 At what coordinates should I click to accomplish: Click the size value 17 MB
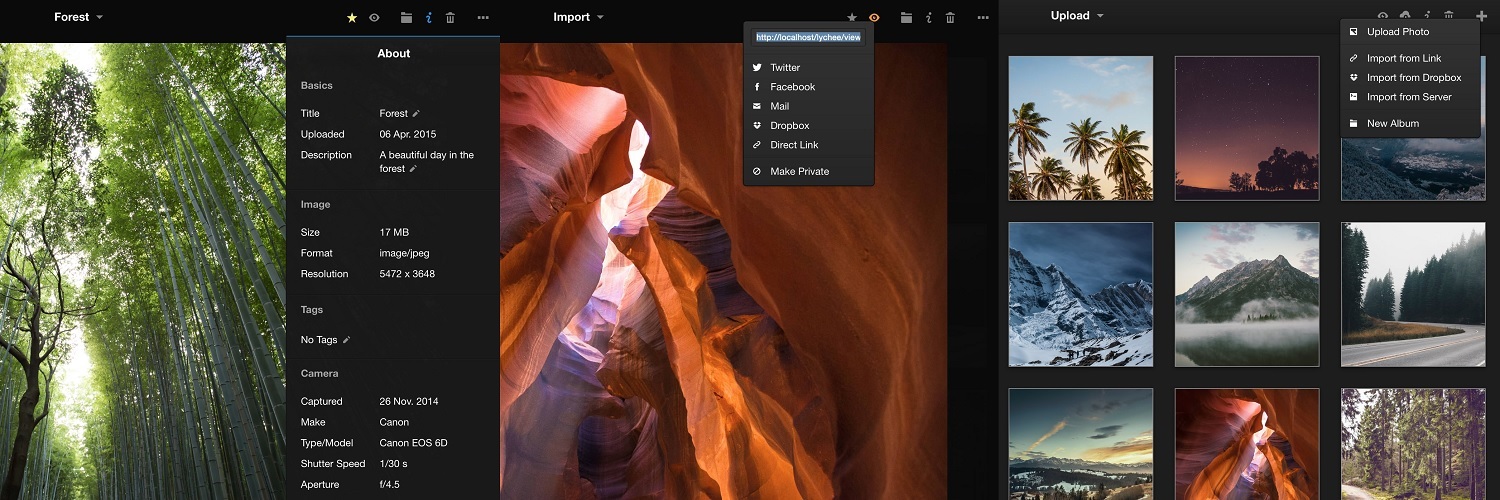(x=394, y=233)
